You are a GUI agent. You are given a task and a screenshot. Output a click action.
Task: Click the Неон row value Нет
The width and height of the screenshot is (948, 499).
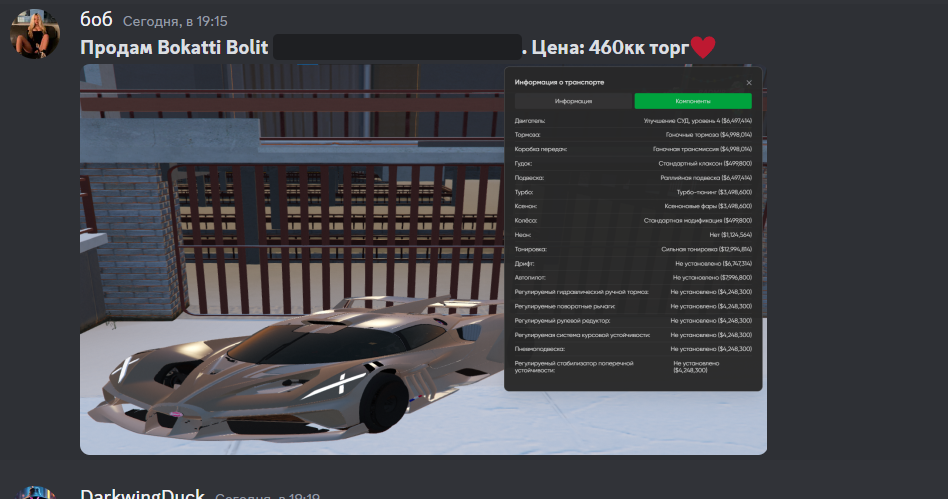[x=730, y=235]
